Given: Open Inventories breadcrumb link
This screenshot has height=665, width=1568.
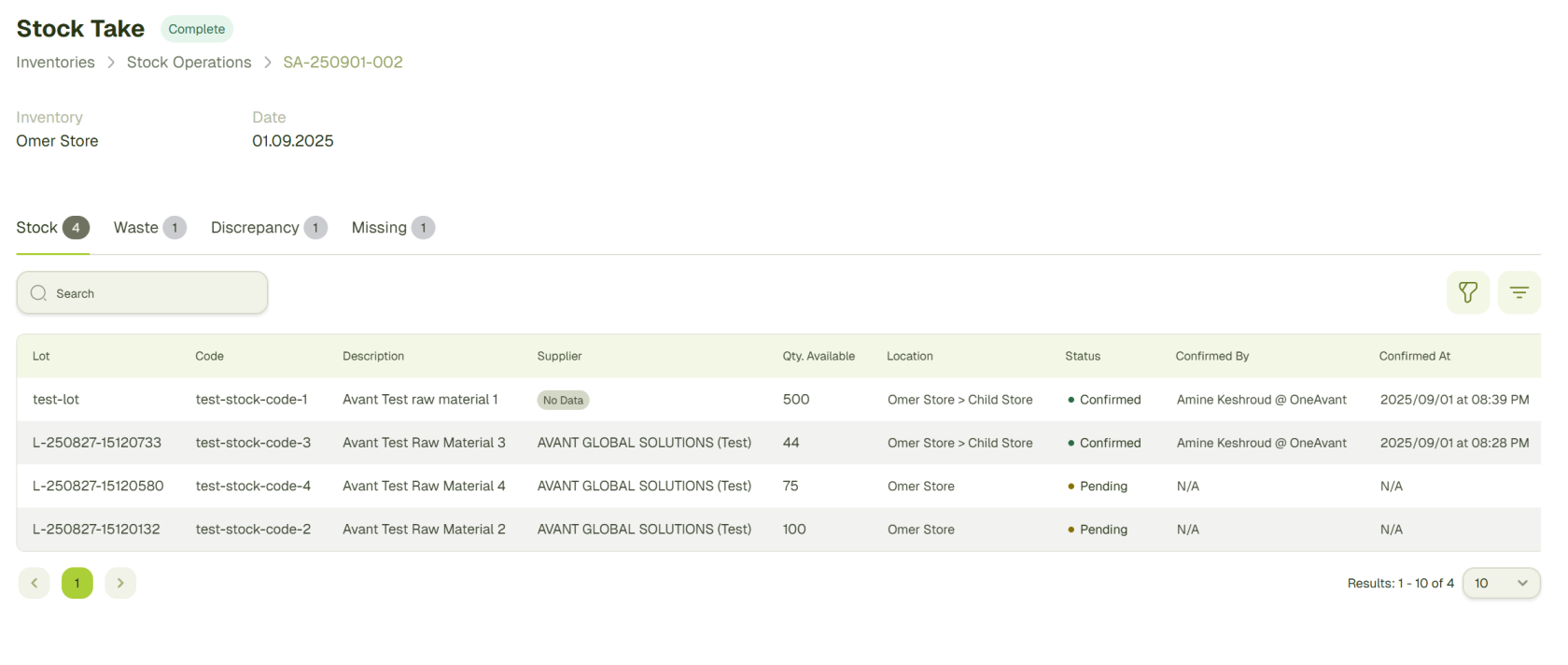Looking at the screenshot, I should pyautogui.click(x=55, y=63).
